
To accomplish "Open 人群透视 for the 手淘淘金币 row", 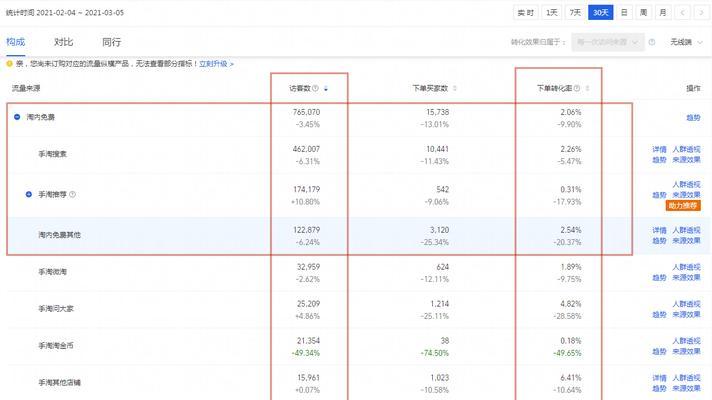I will click(686, 341).
